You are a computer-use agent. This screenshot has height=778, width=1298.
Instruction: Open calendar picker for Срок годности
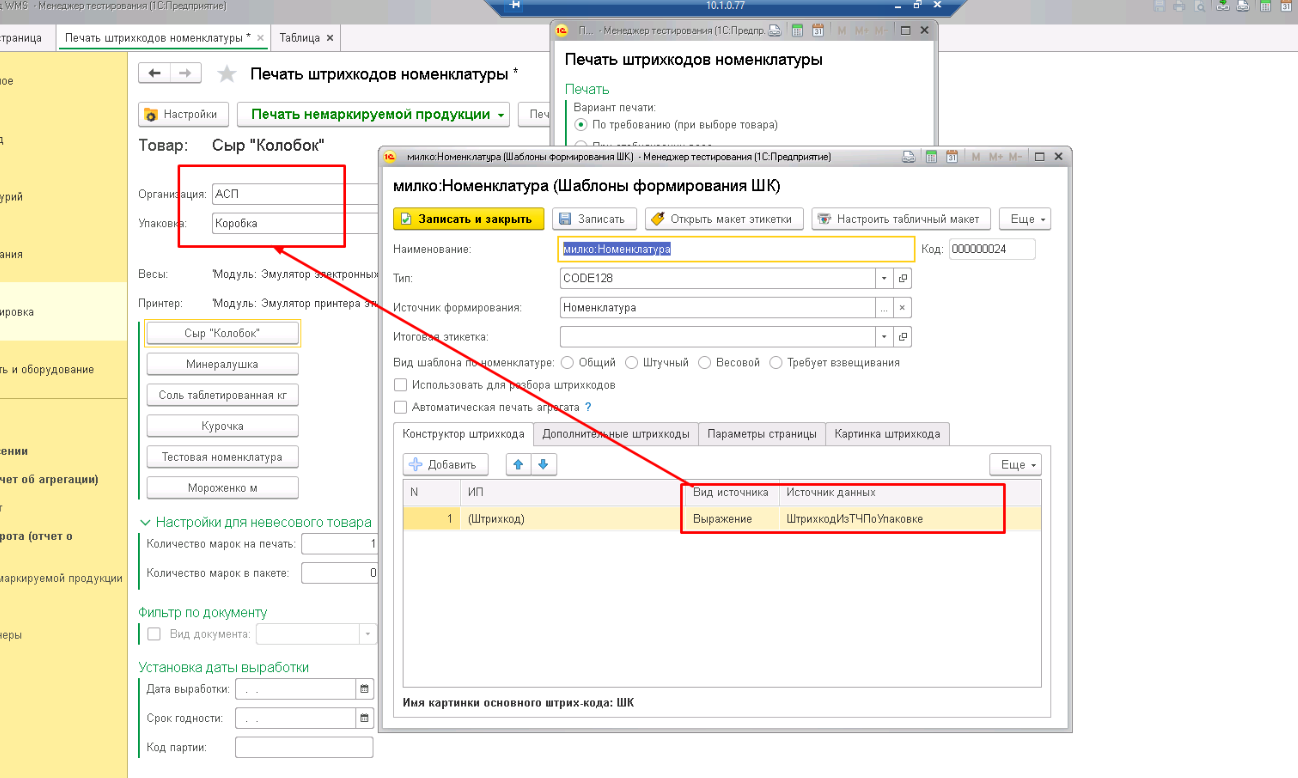365,718
